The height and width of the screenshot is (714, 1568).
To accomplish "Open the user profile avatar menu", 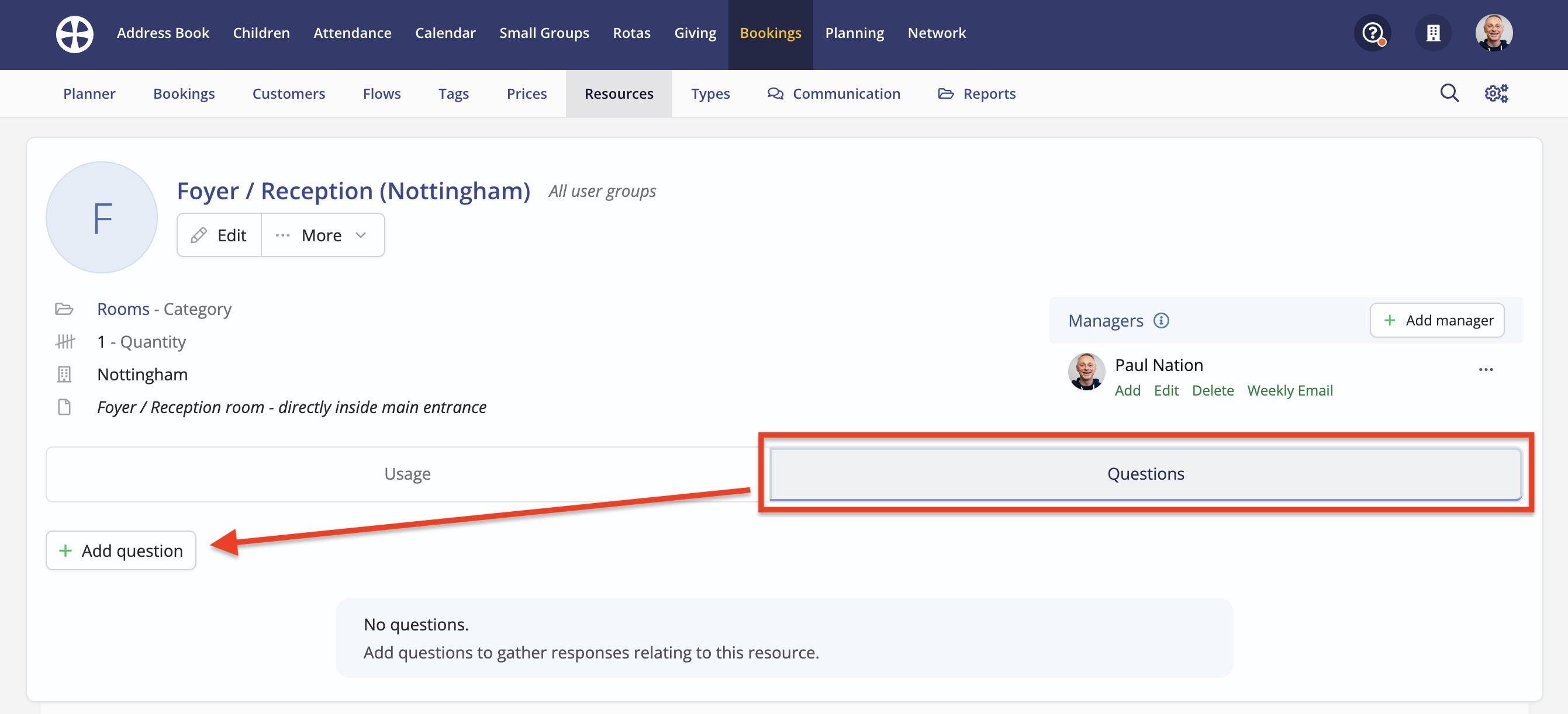I will pyautogui.click(x=1493, y=33).
